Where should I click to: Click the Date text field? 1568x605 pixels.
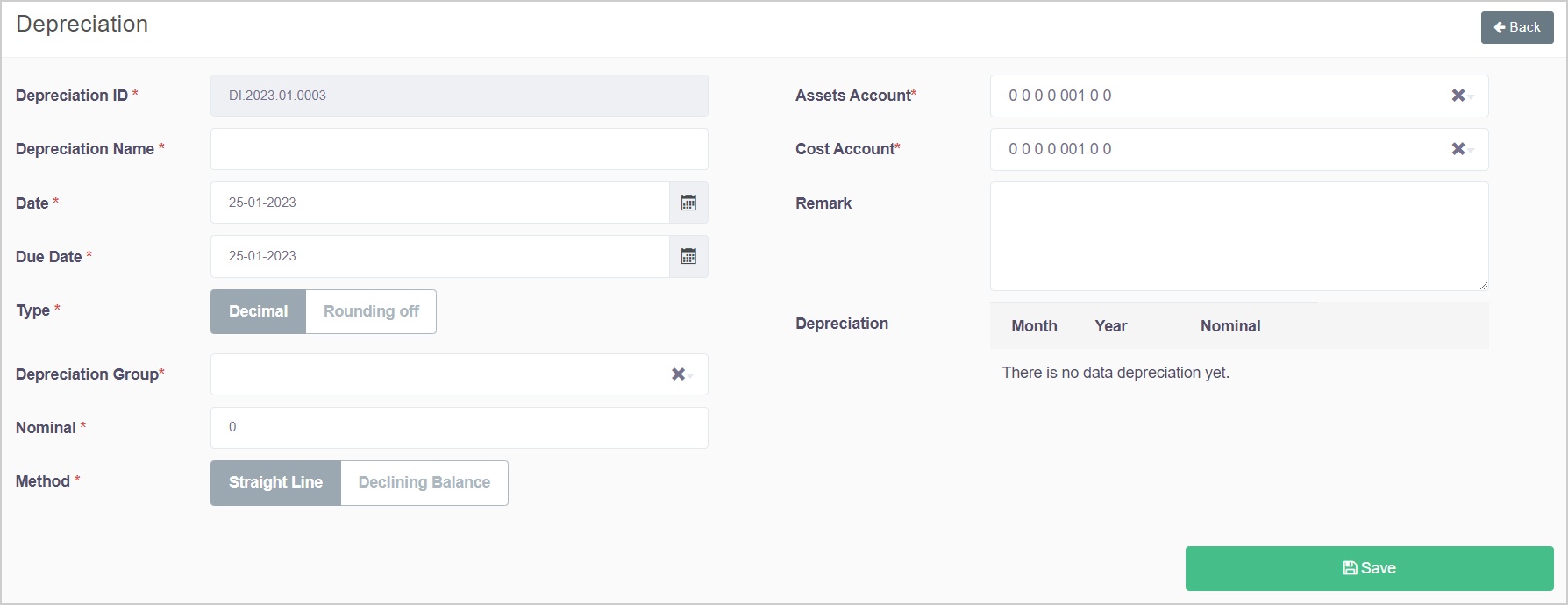(x=439, y=203)
